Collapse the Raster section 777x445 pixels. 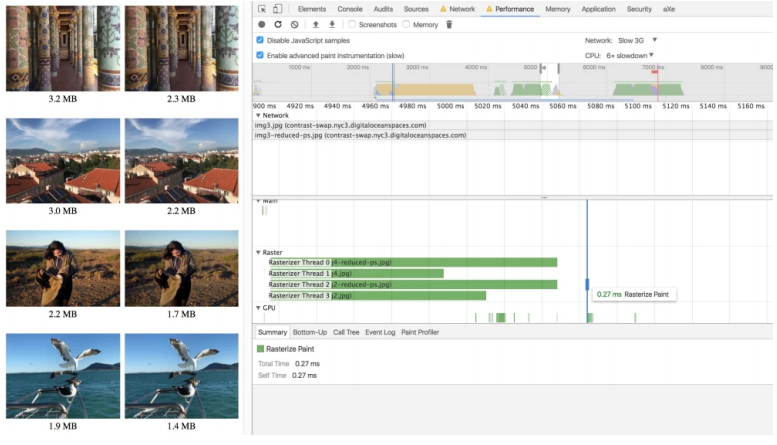click(258, 253)
